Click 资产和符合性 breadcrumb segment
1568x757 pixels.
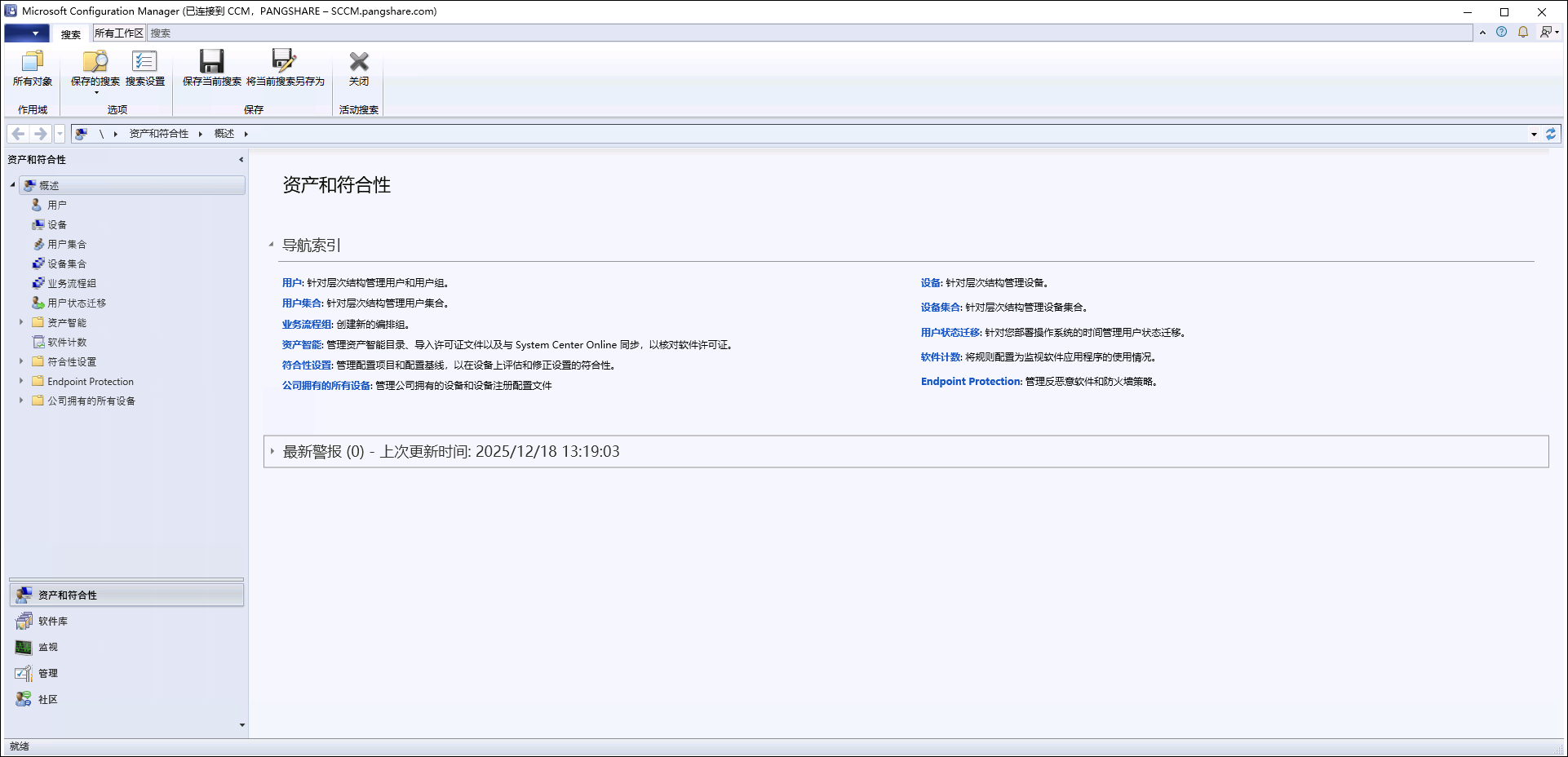click(x=158, y=134)
